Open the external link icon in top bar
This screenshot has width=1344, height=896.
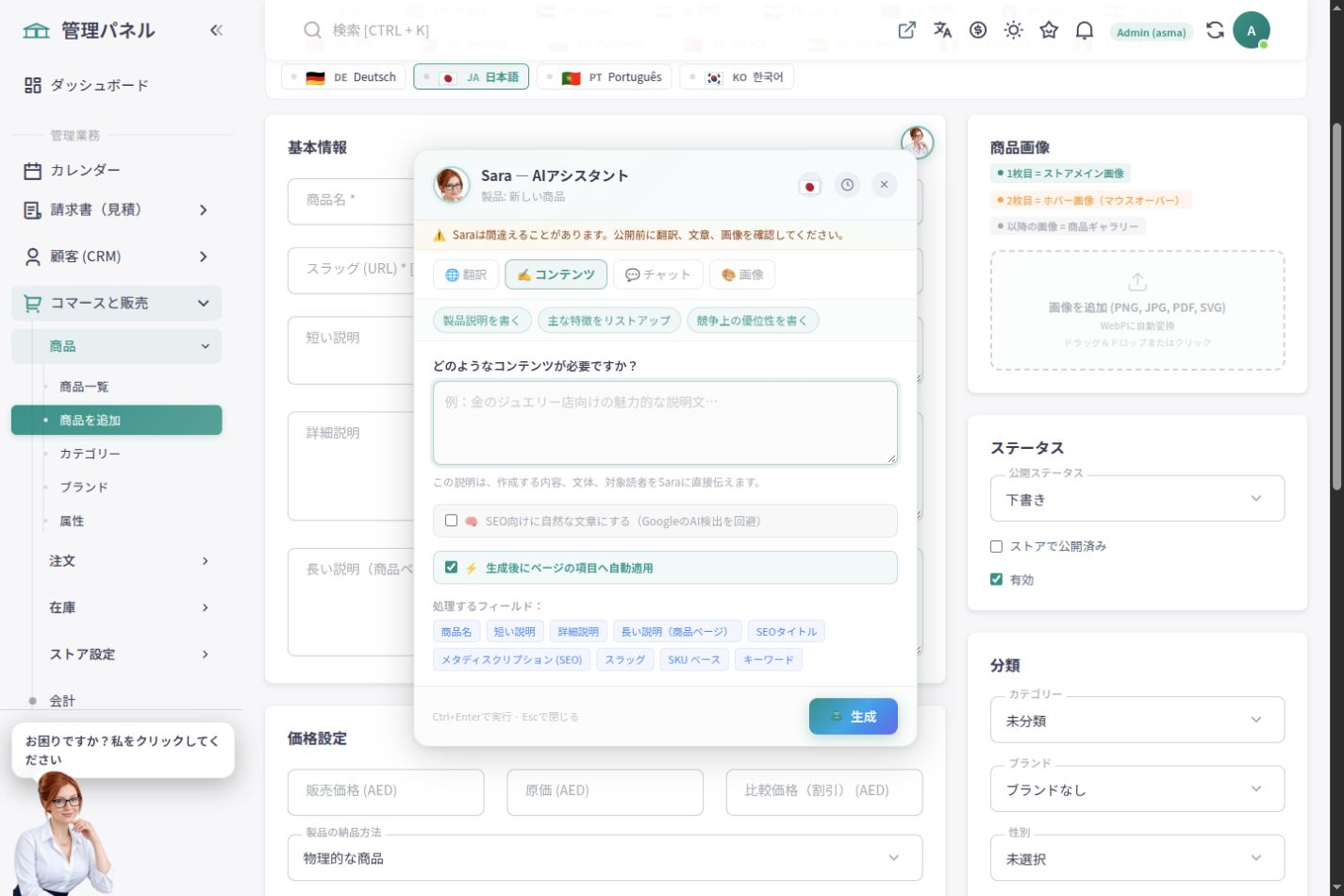(x=906, y=30)
